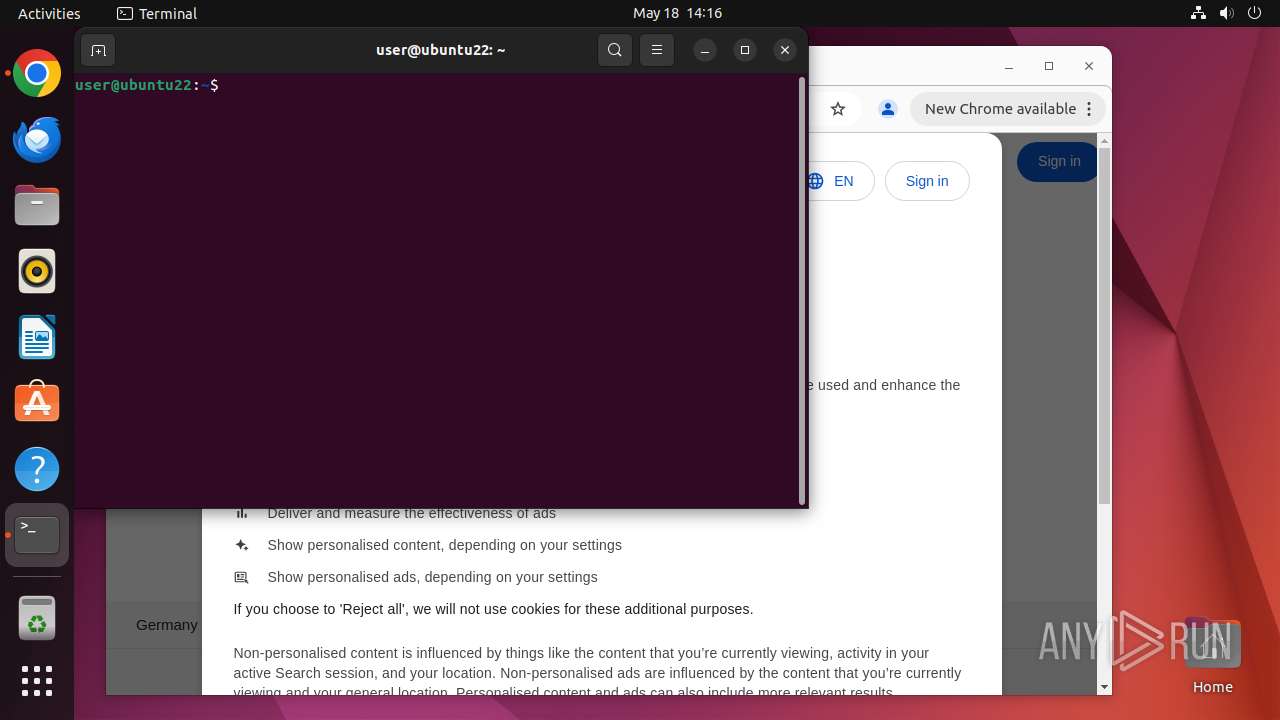Screen dimensions: 1280x720
Task: Click the power icon in system tray
Action: pyautogui.click(x=1254, y=13)
